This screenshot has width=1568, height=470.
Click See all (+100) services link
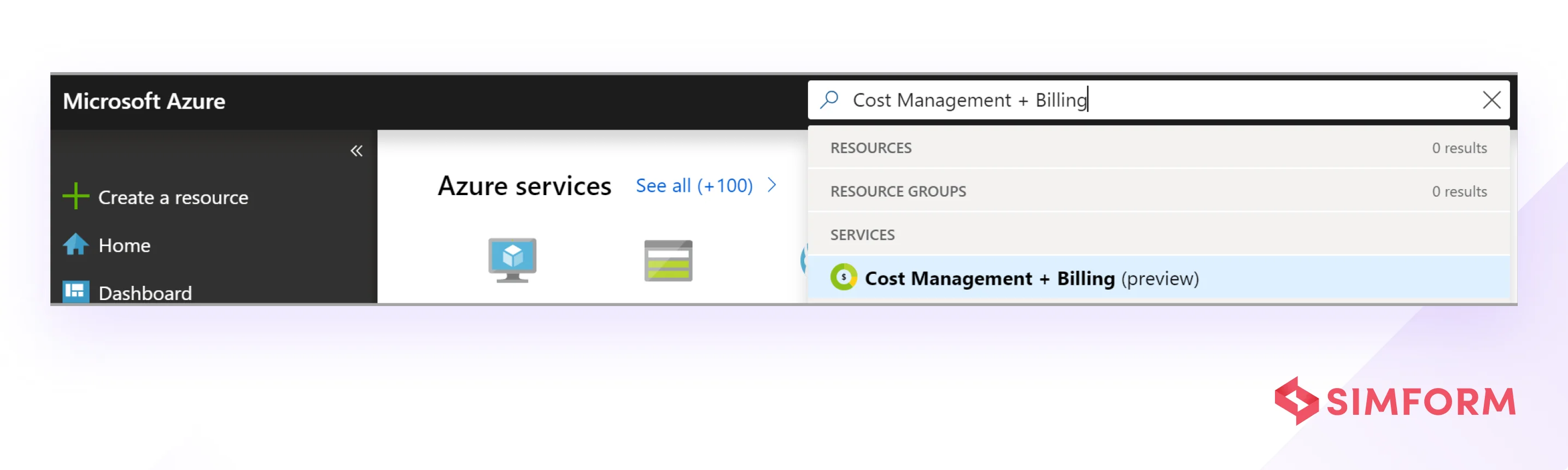pyautogui.click(x=694, y=186)
